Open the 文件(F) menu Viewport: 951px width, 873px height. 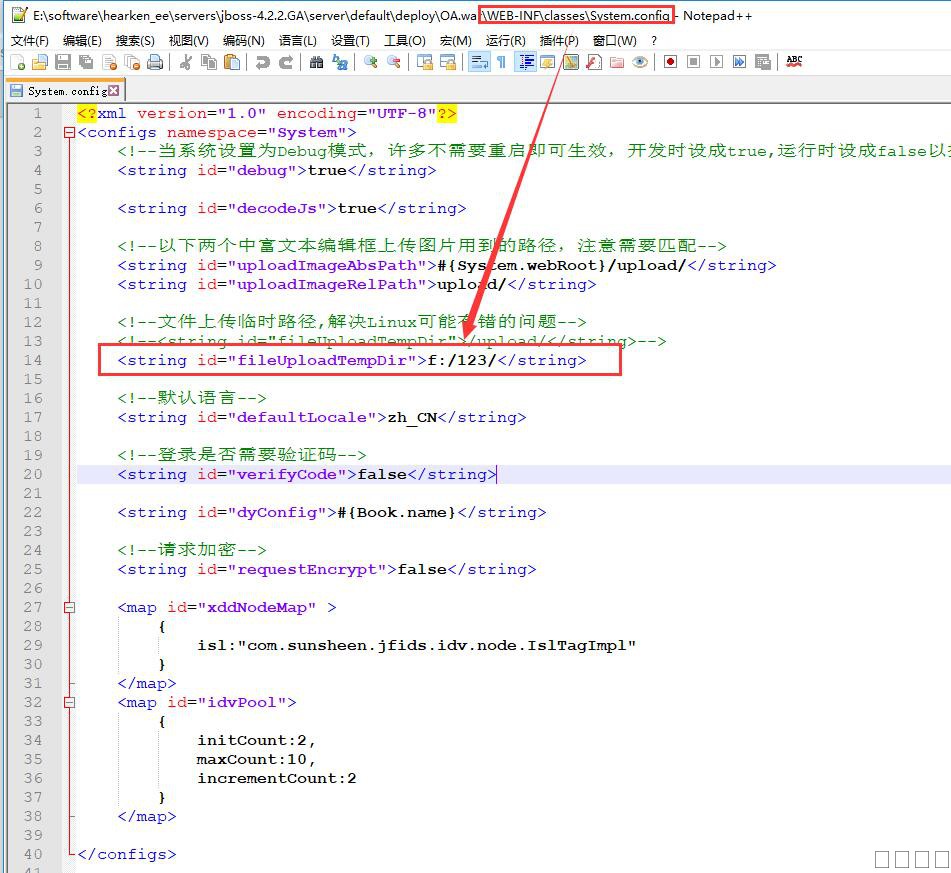coord(29,41)
